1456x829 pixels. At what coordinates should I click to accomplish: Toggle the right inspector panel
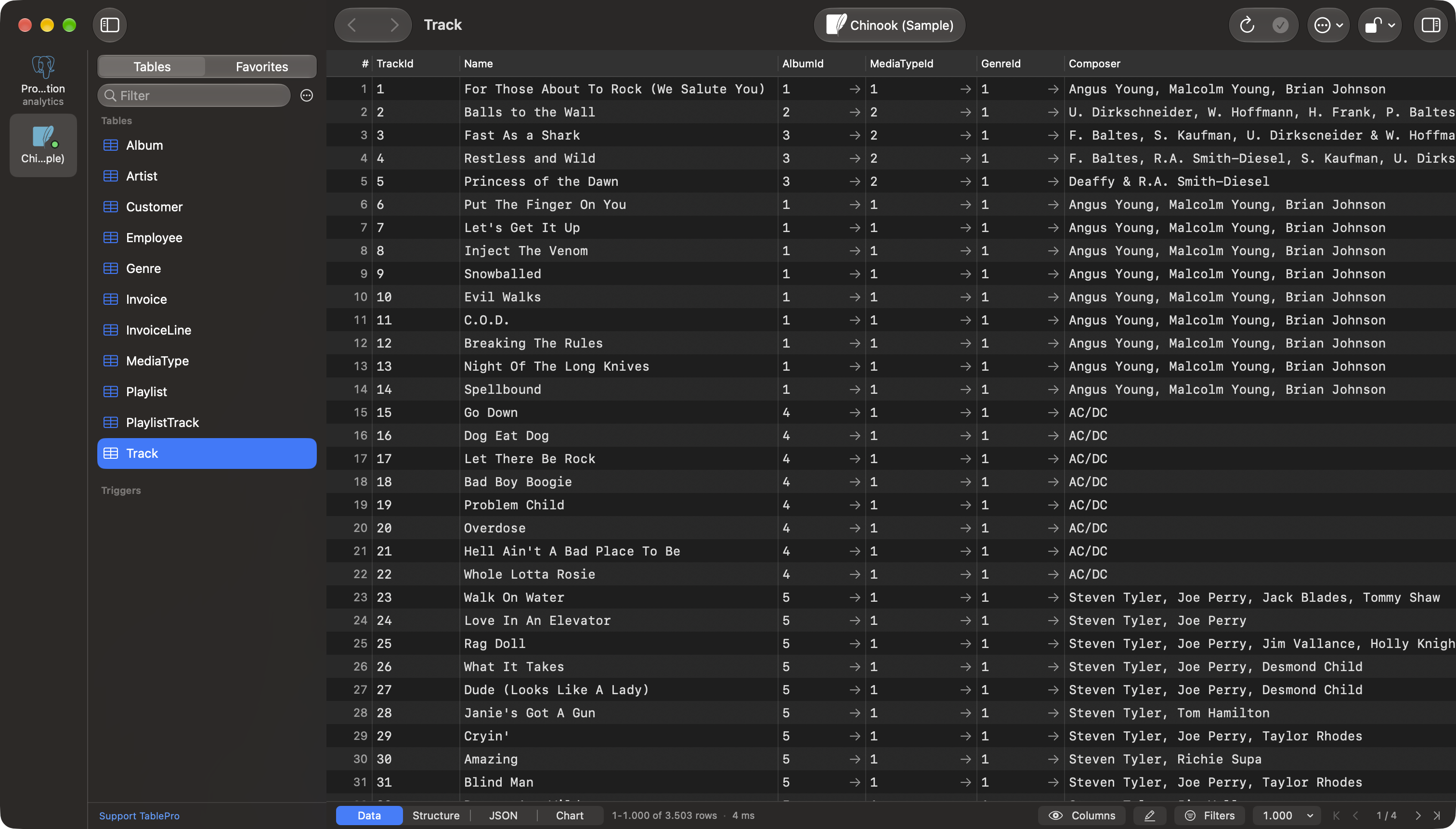tap(1430, 25)
